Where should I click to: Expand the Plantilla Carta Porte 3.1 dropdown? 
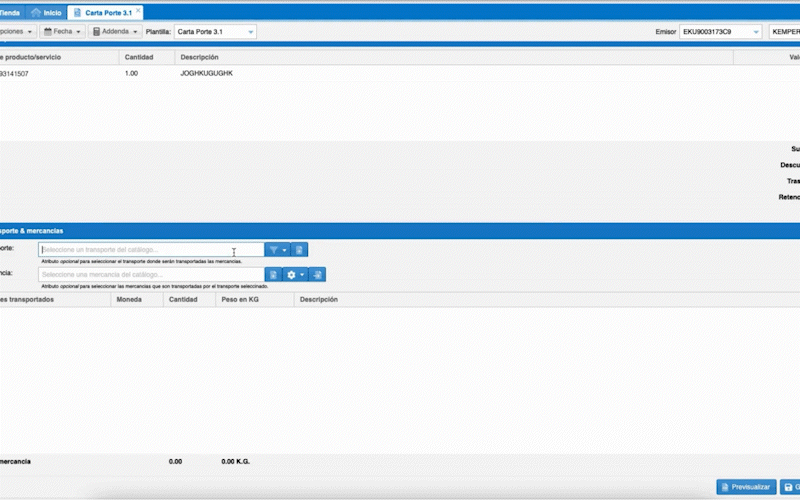pyautogui.click(x=251, y=32)
